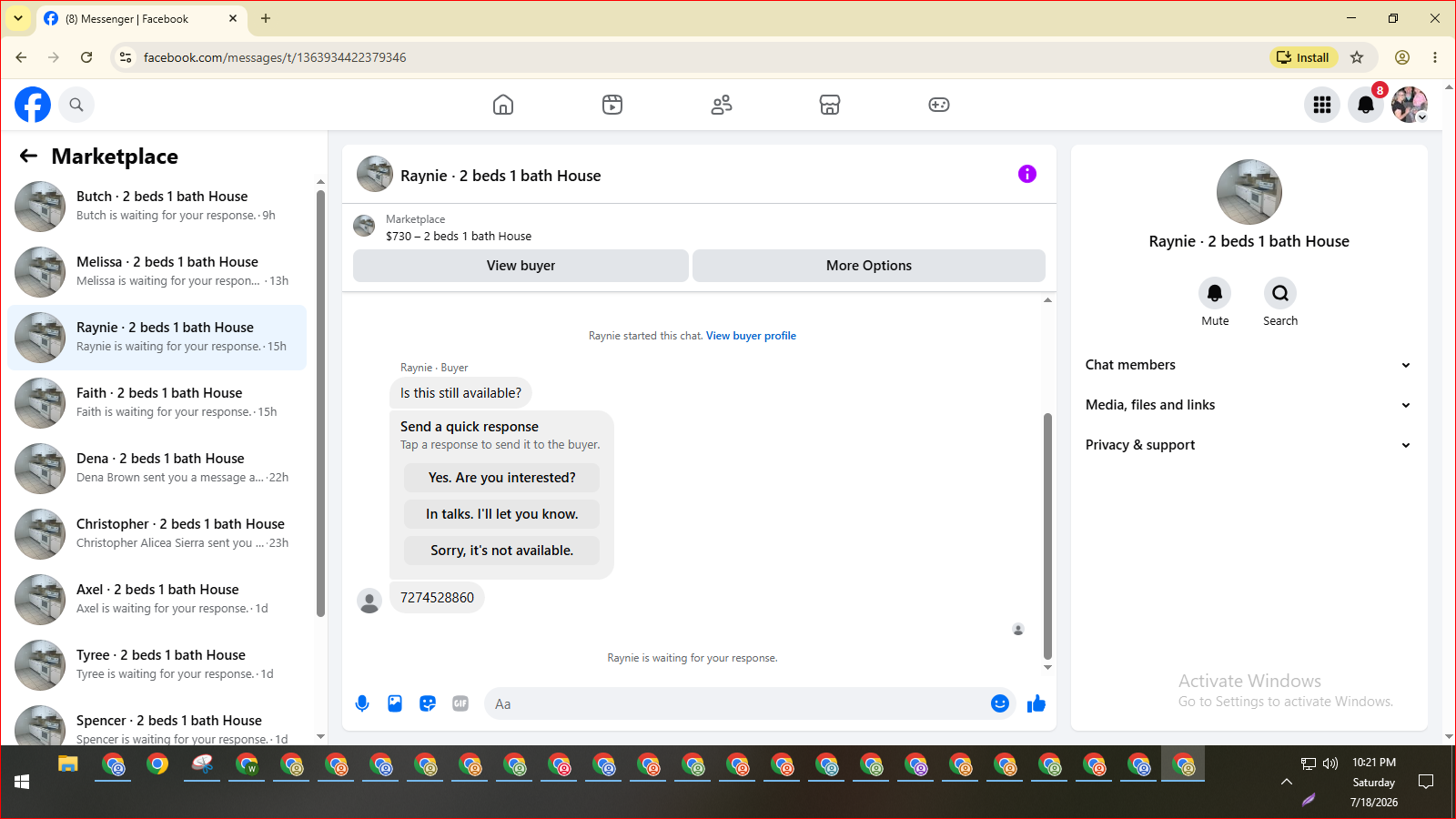Open the Axel 2 beds 1 bath House chat
This screenshot has height=819, width=1456.
pyautogui.click(x=157, y=600)
